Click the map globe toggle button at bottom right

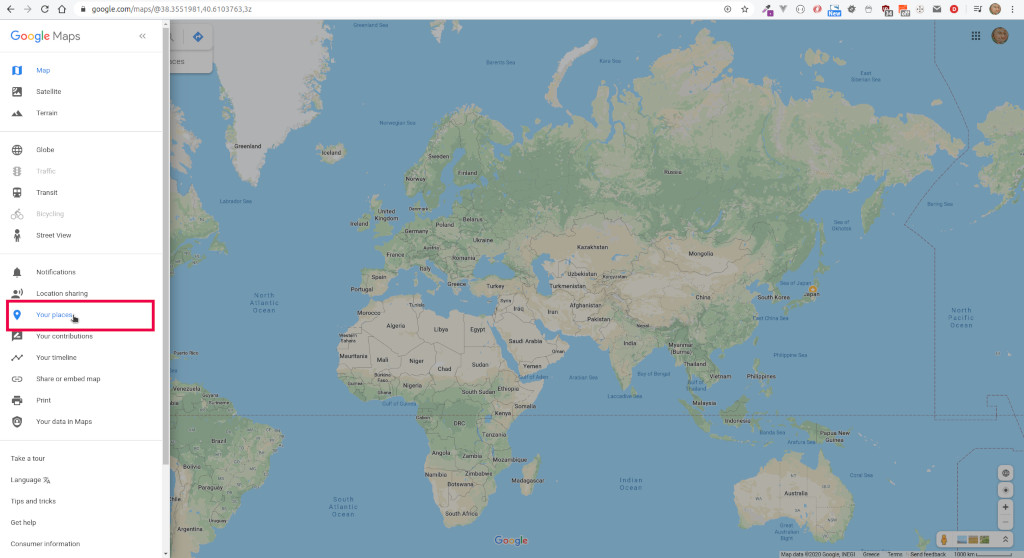pyautogui.click(x=1006, y=473)
